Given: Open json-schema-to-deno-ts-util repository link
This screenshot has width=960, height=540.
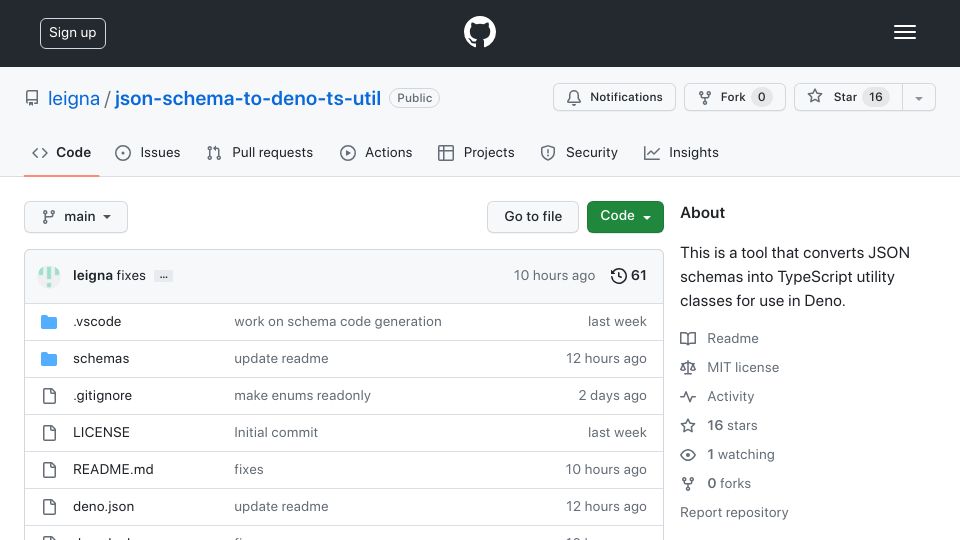Looking at the screenshot, I should [247, 98].
